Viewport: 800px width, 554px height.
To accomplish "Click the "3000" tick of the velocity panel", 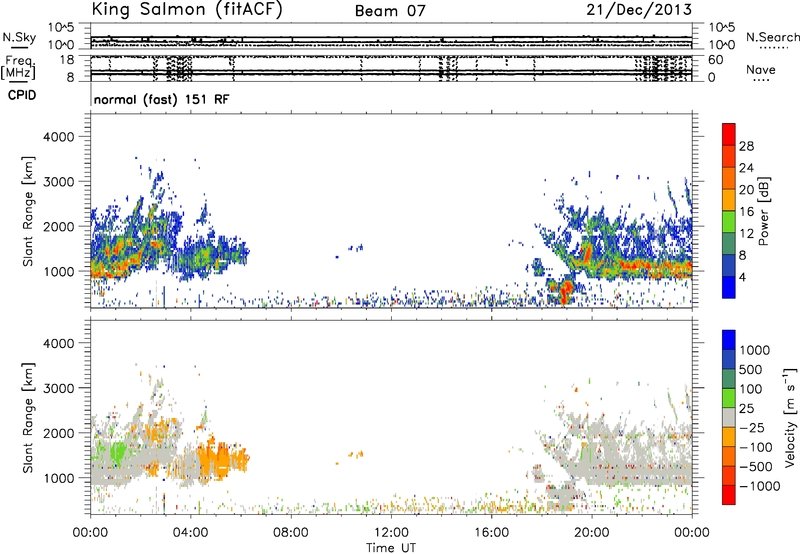I will click(x=59, y=388).
